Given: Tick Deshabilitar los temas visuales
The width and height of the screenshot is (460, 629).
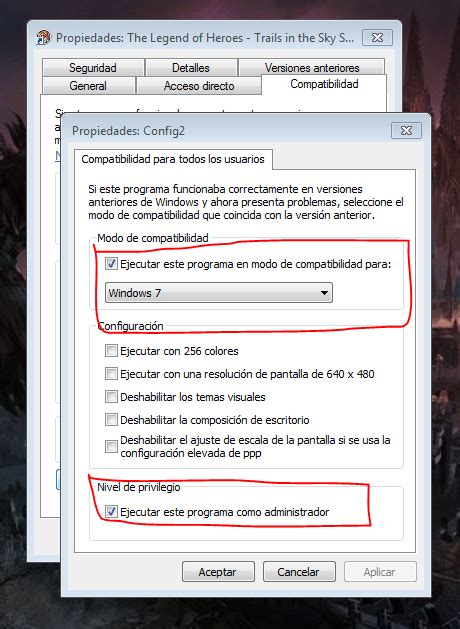Looking at the screenshot, I should pos(111,397).
